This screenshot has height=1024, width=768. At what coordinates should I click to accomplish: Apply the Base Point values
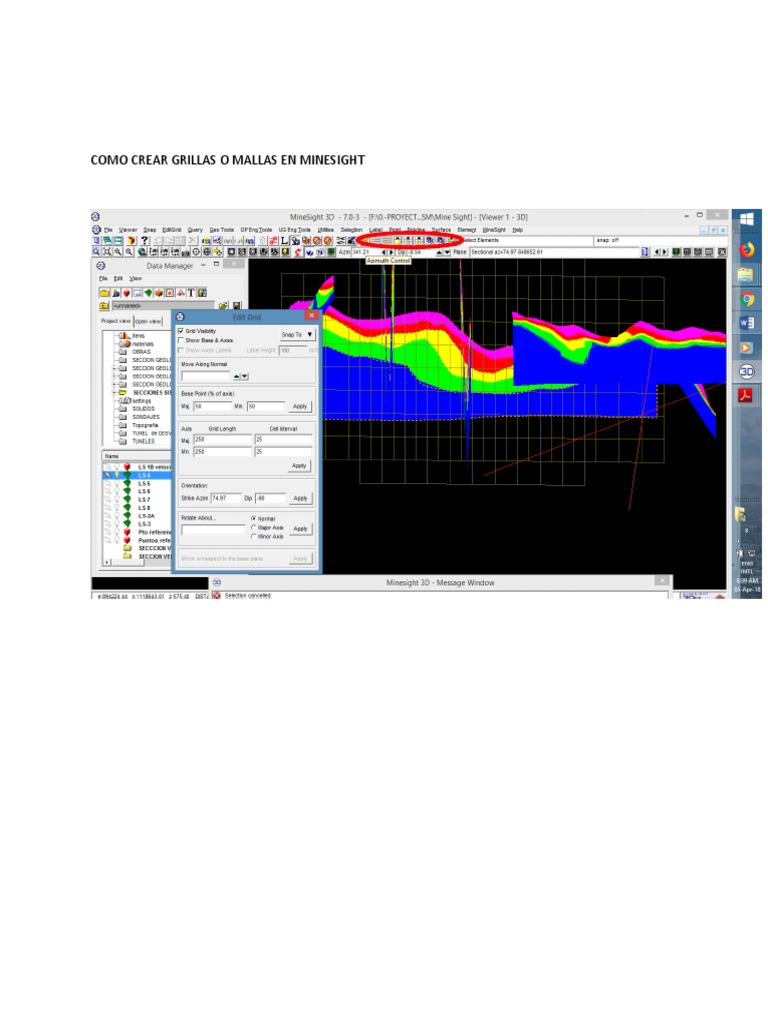(x=300, y=406)
